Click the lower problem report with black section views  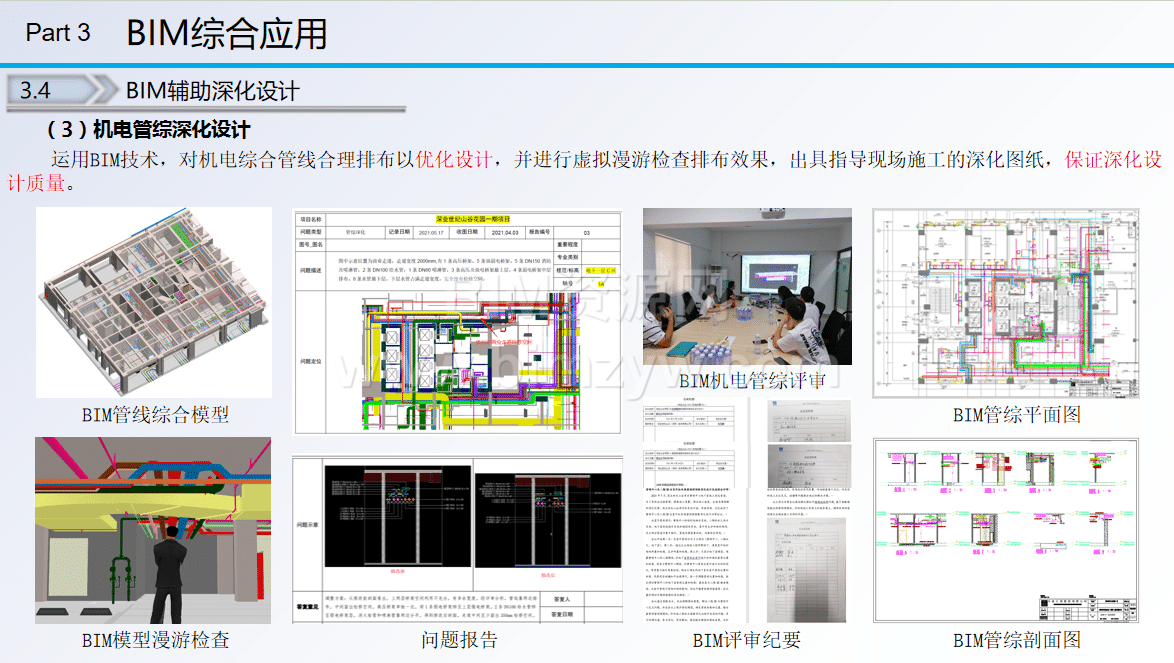coord(457,540)
